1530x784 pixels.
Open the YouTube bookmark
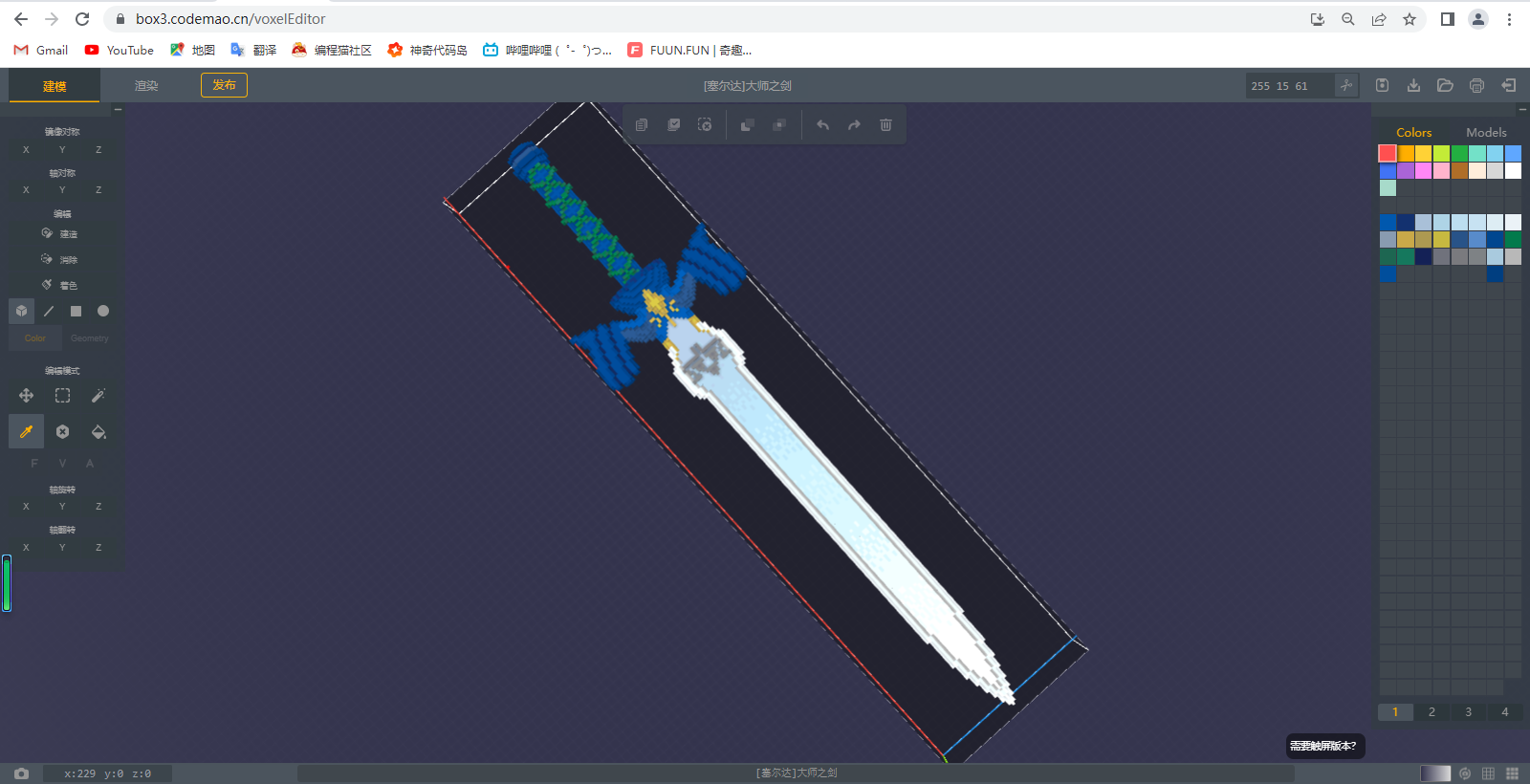(x=120, y=50)
